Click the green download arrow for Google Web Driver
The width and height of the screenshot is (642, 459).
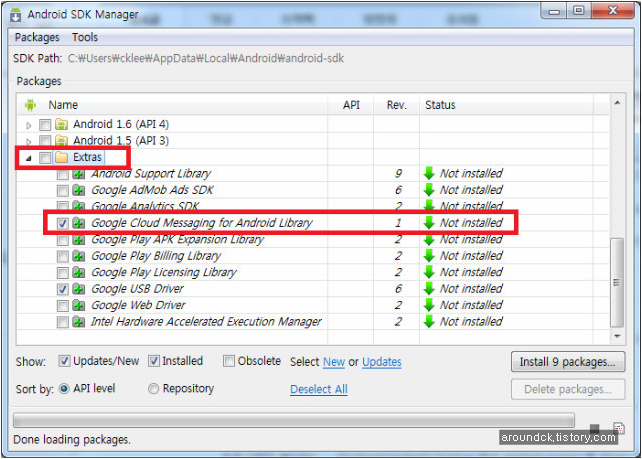click(x=429, y=305)
